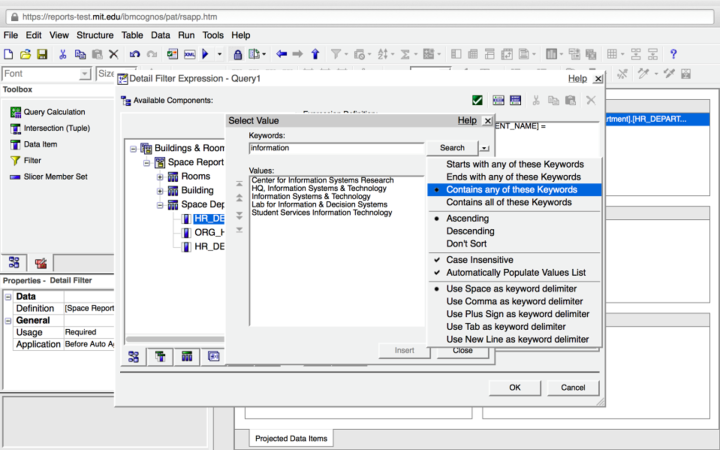Toggle Automatically Populate Values List
Image resolution: width=720 pixels, height=450 pixels.
(515, 272)
